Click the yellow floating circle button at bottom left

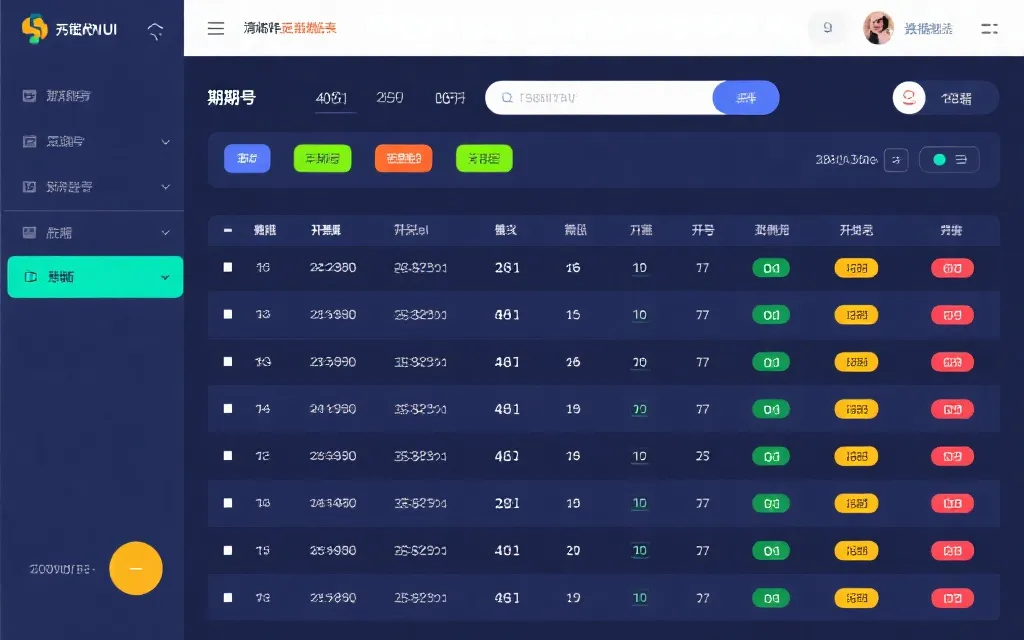click(136, 568)
